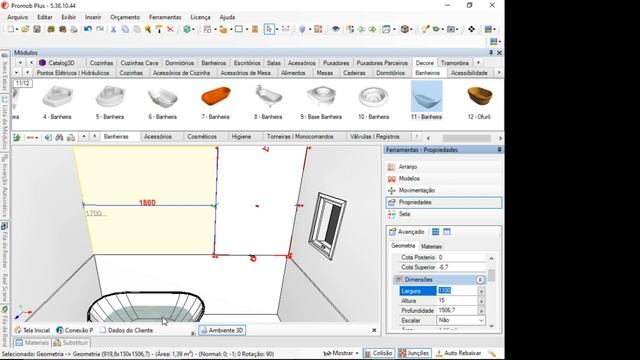Select Seta in the tools panel
Screen dimensions: 640x360
pyautogui.click(x=443, y=214)
